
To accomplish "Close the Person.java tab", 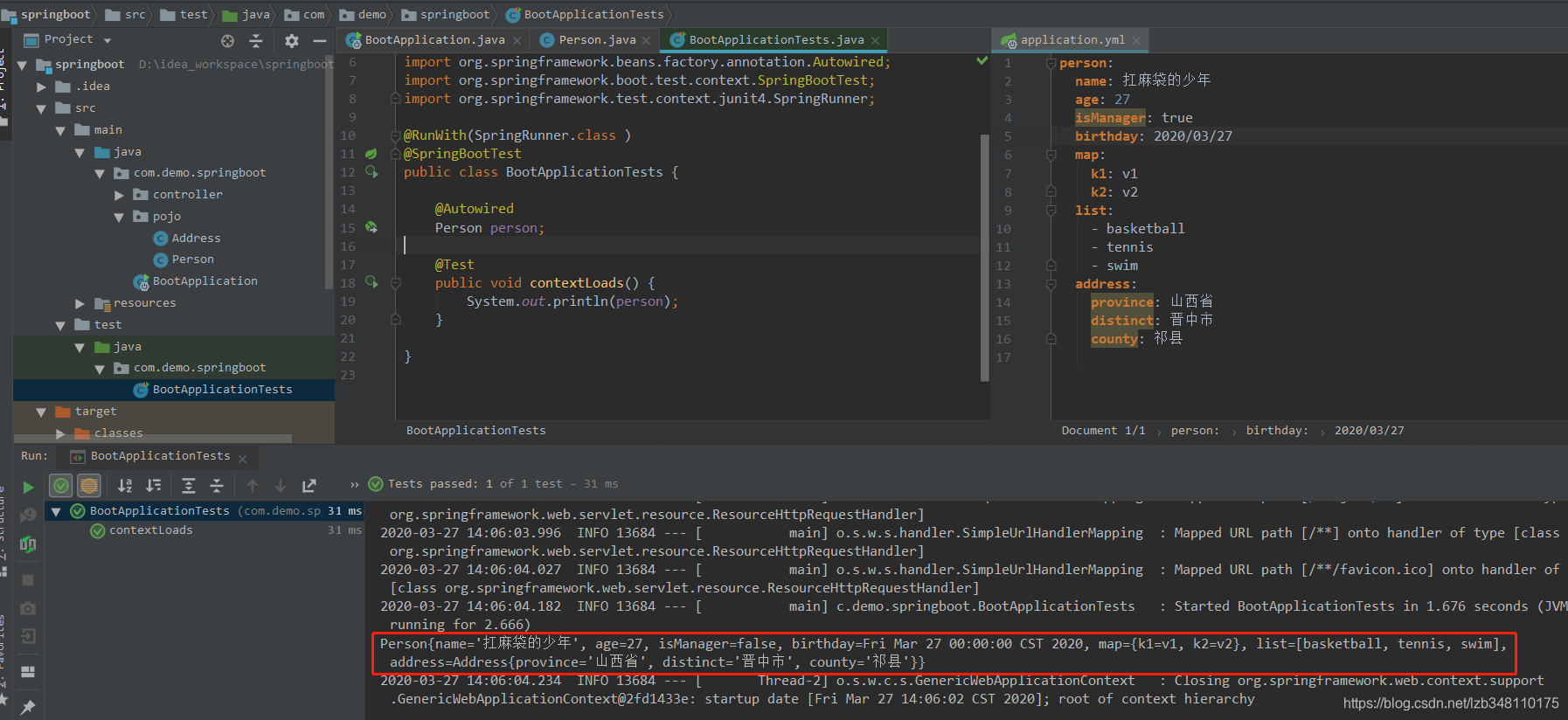I will click(x=646, y=41).
